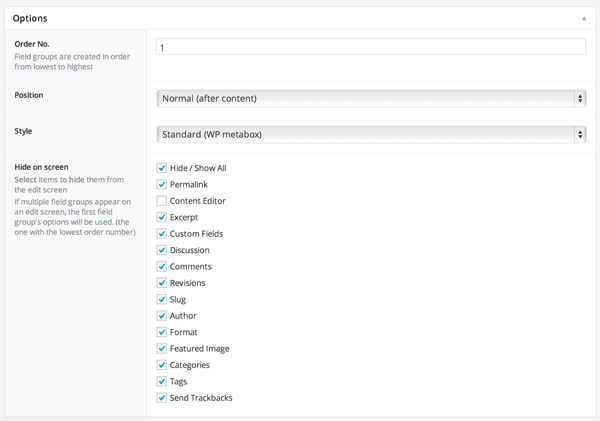Uncheck the Featured Image checkbox
This screenshot has height=421, width=600.
[161, 349]
